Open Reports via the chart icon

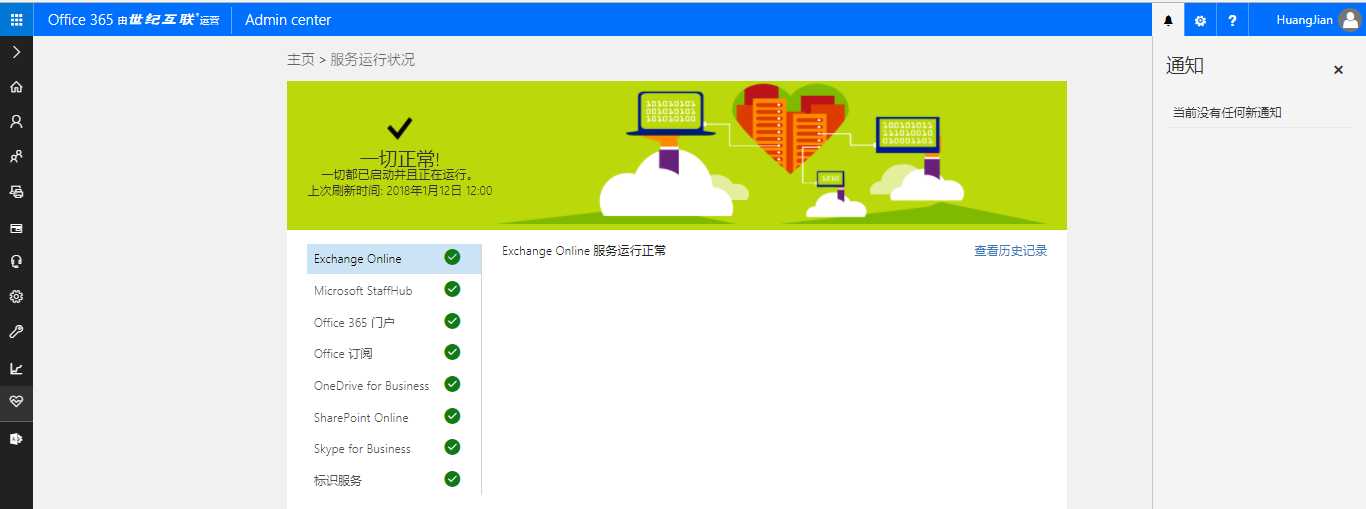point(16,368)
